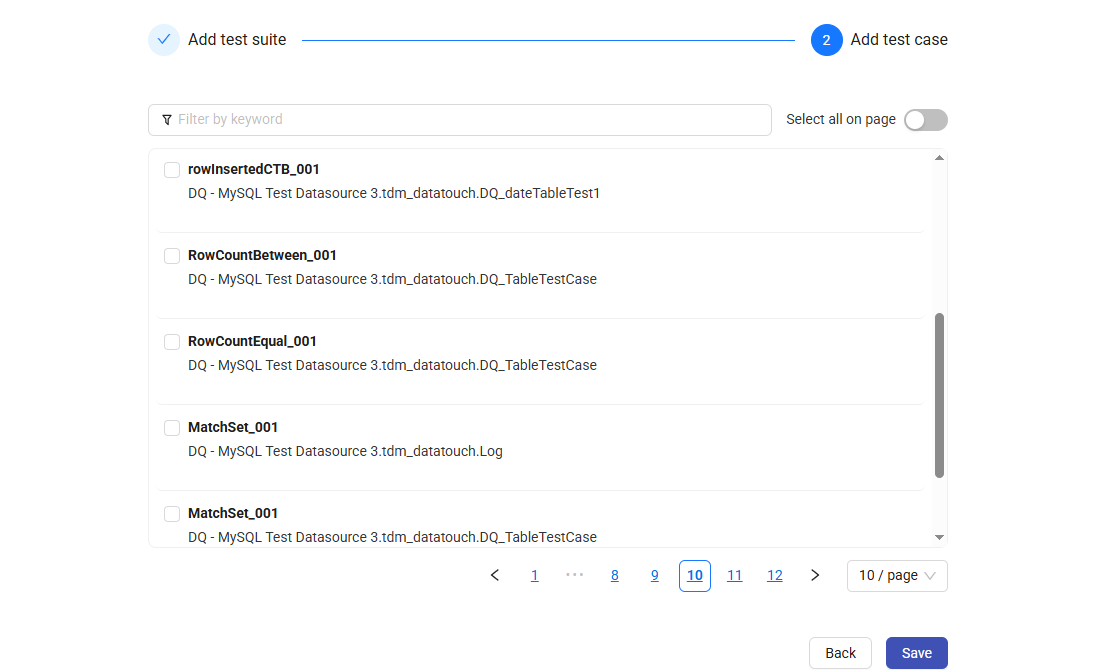Click the step 2 circle icon

pos(826,40)
